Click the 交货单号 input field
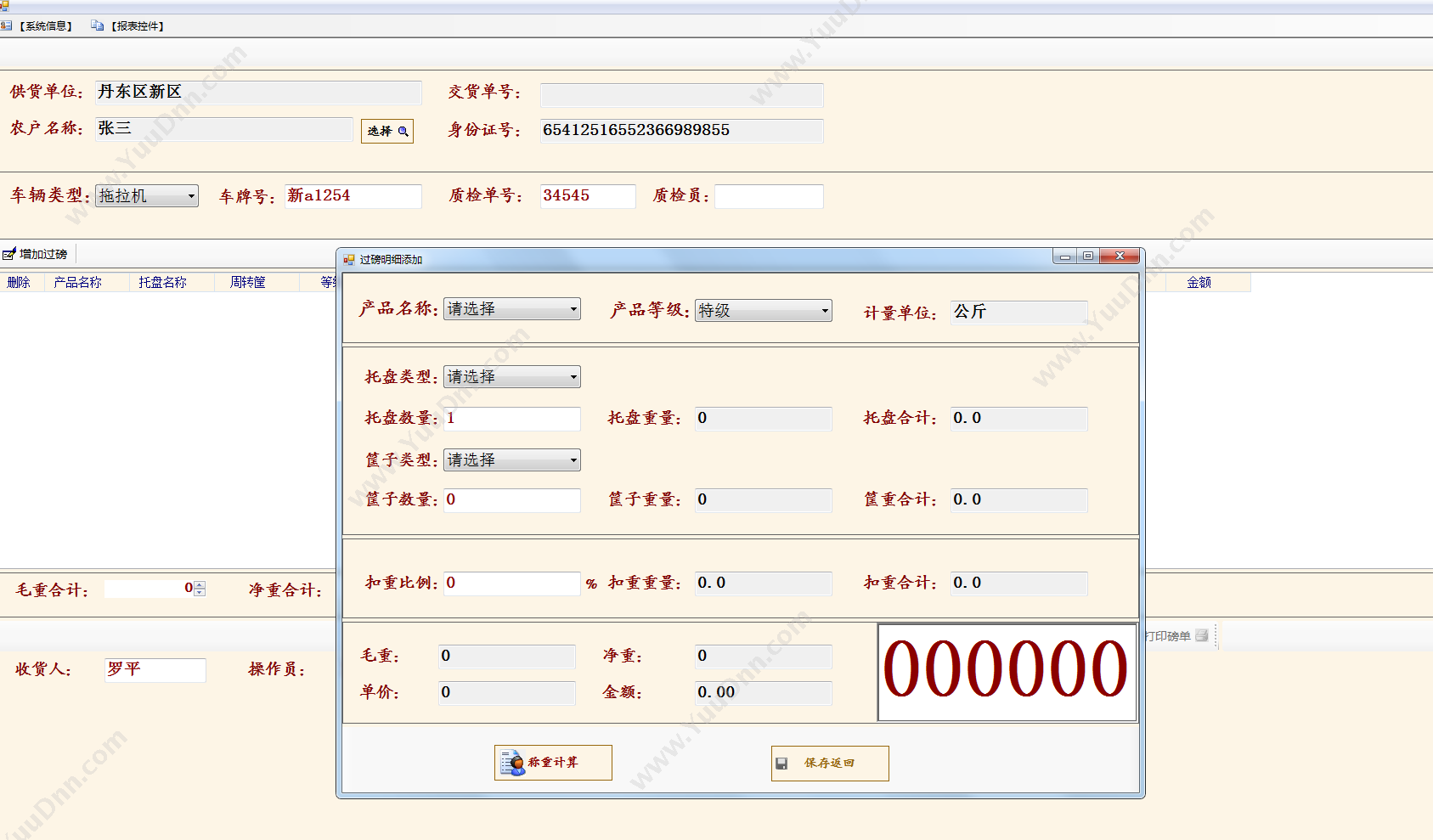Image resolution: width=1433 pixels, height=840 pixels. 682,95
